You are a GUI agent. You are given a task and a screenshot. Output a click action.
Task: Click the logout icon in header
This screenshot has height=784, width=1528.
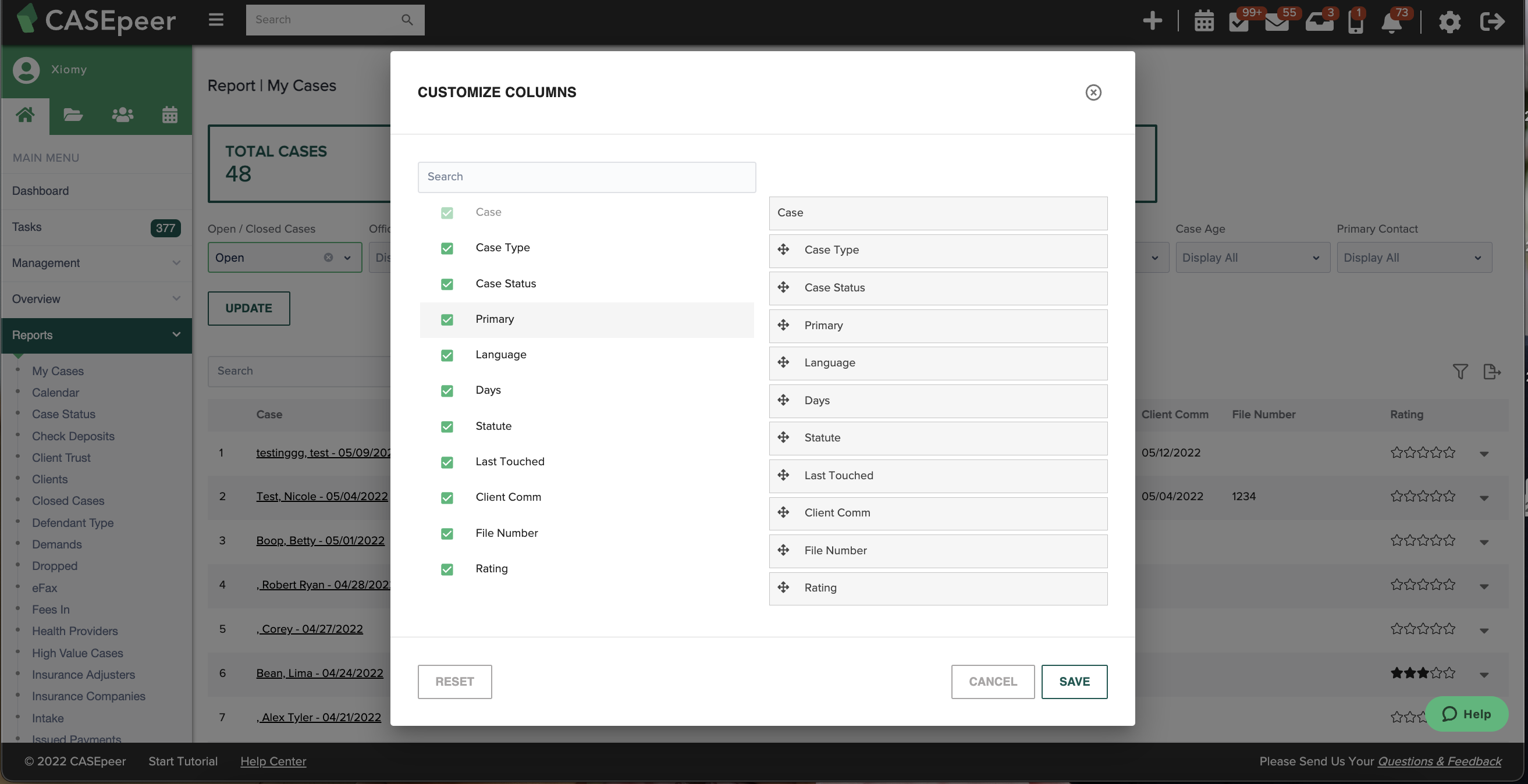click(x=1492, y=22)
